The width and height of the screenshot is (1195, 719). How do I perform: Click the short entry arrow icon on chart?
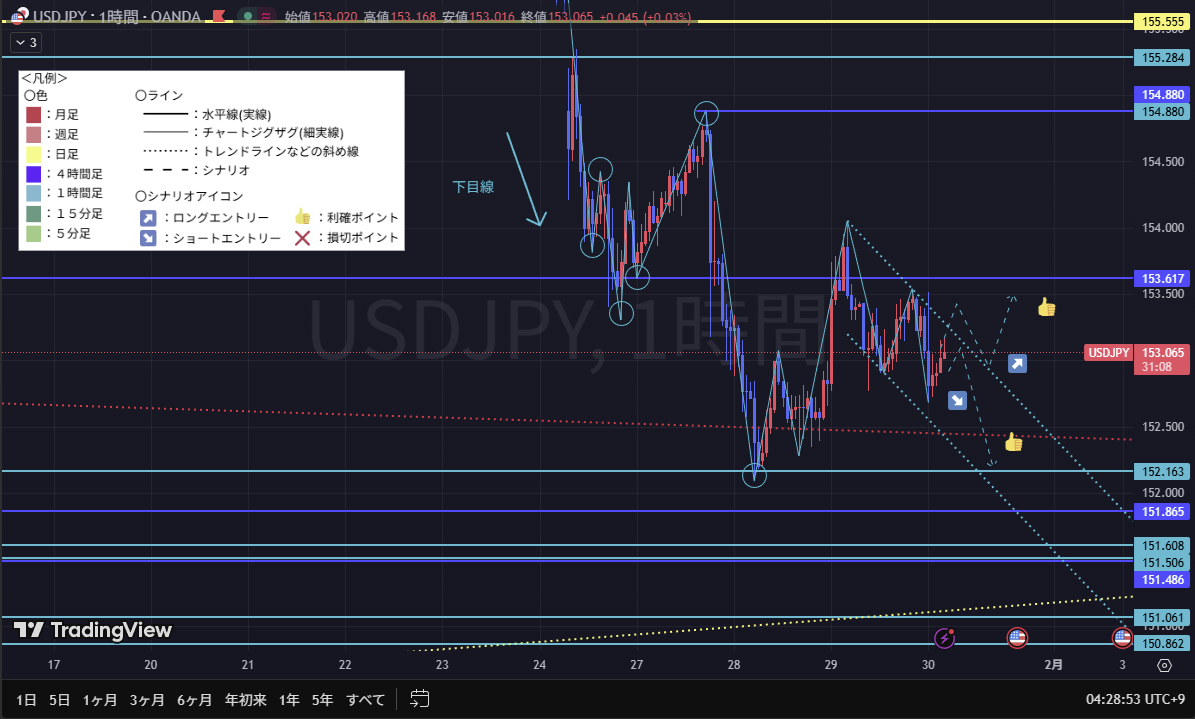click(957, 400)
